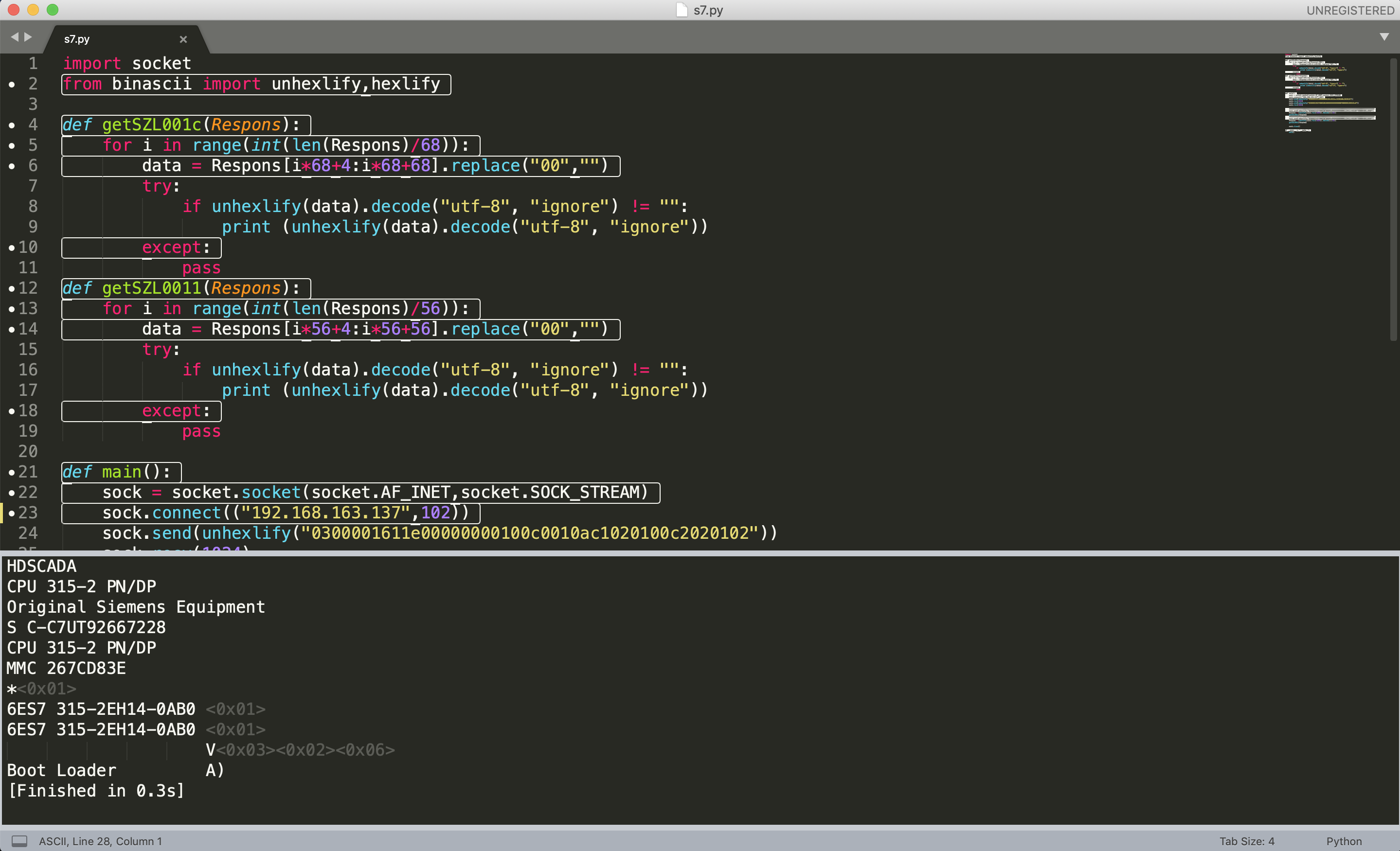Click line number 20 in gutter

[x=28, y=451]
